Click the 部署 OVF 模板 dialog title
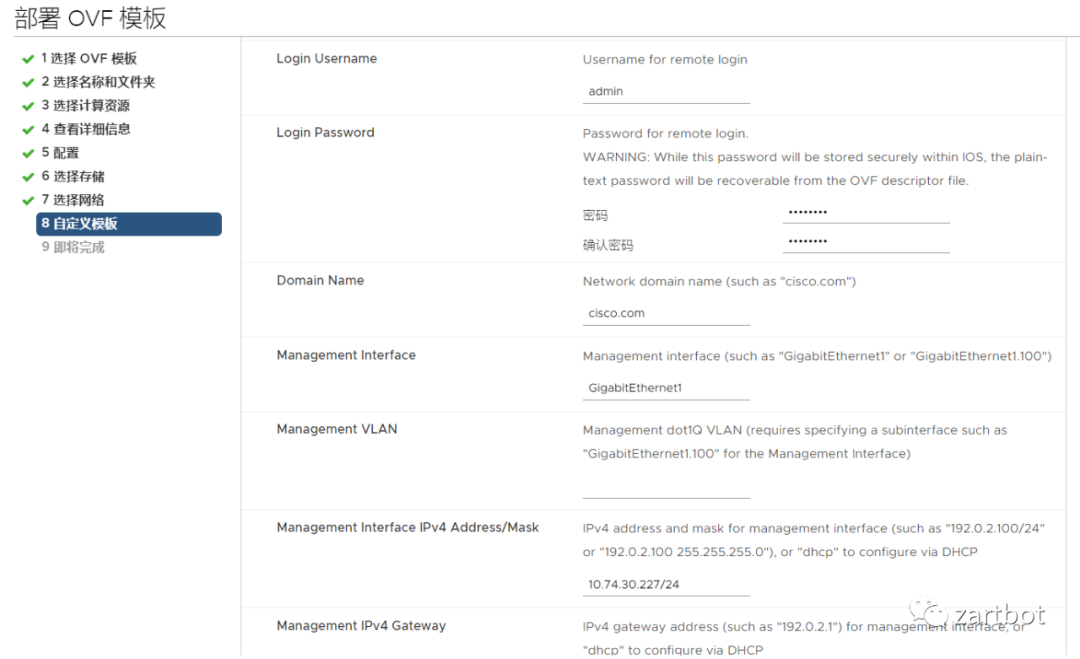The width and height of the screenshot is (1080, 659). click(90, 18)
